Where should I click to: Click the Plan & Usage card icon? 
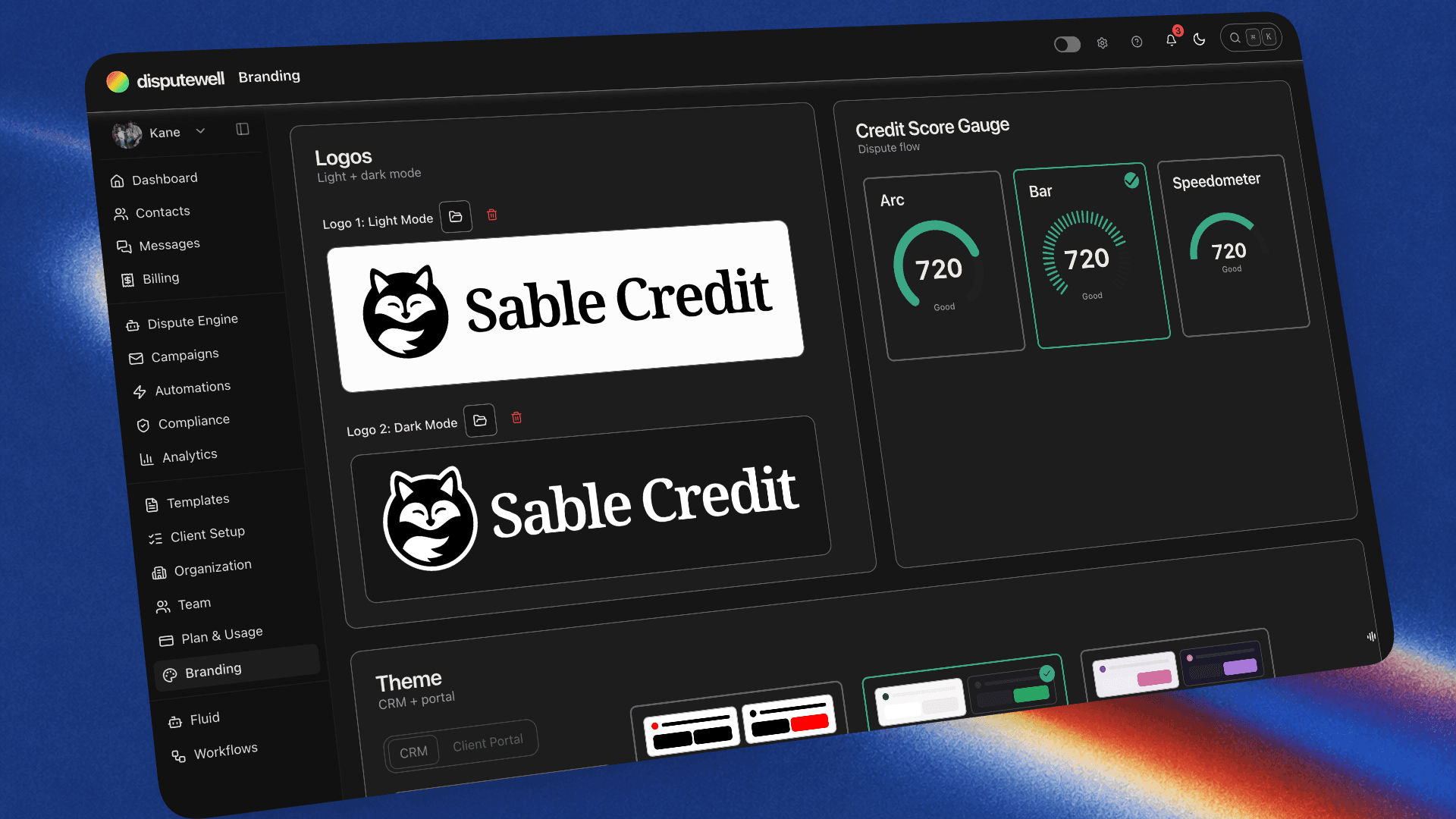click(166, 641)
